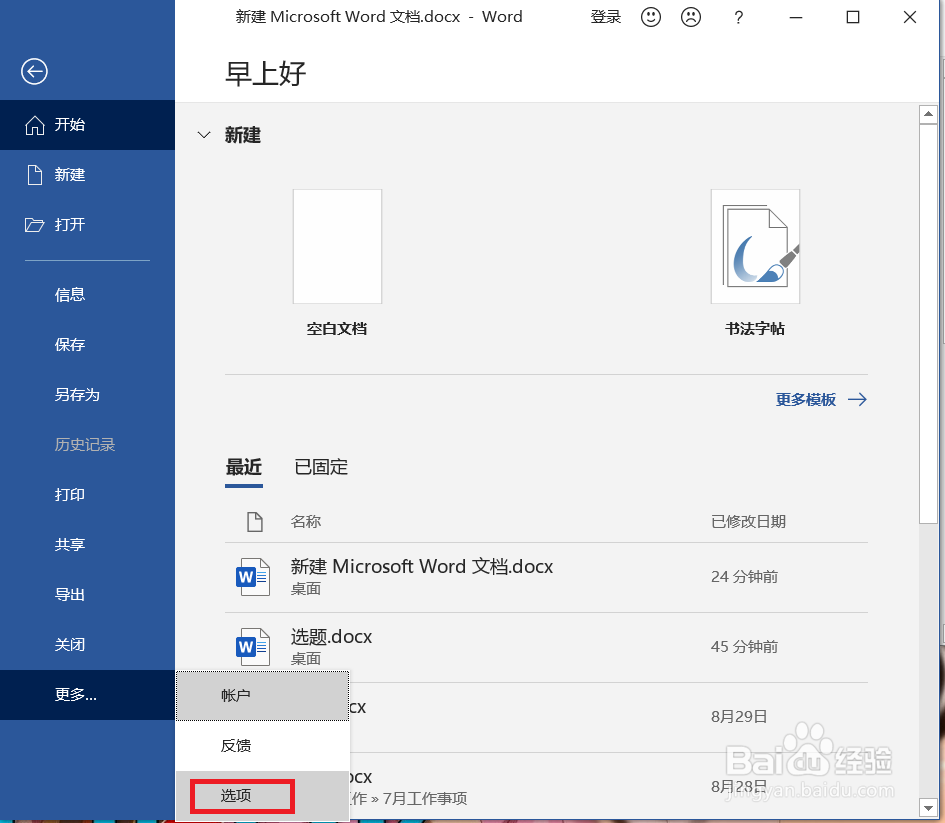Click the open folder icon beside 打开

coord(34,225)
